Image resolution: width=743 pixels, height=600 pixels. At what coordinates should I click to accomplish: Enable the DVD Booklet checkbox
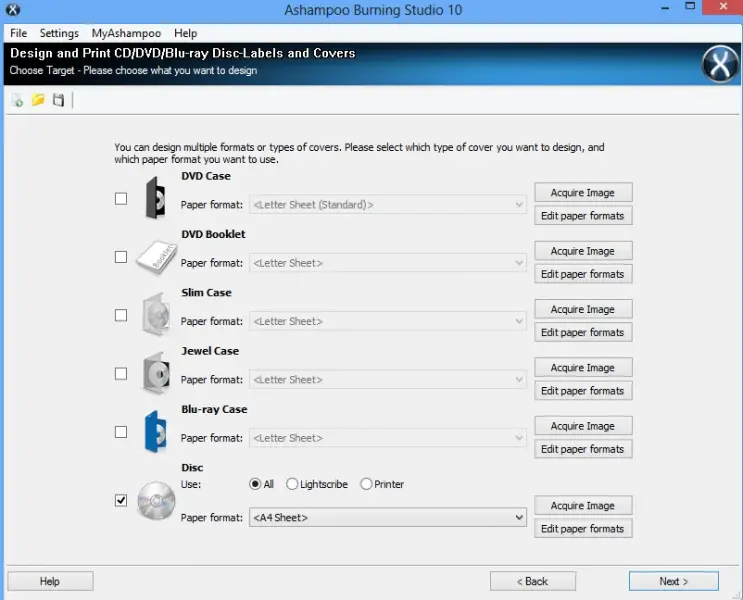pos(121,257)
